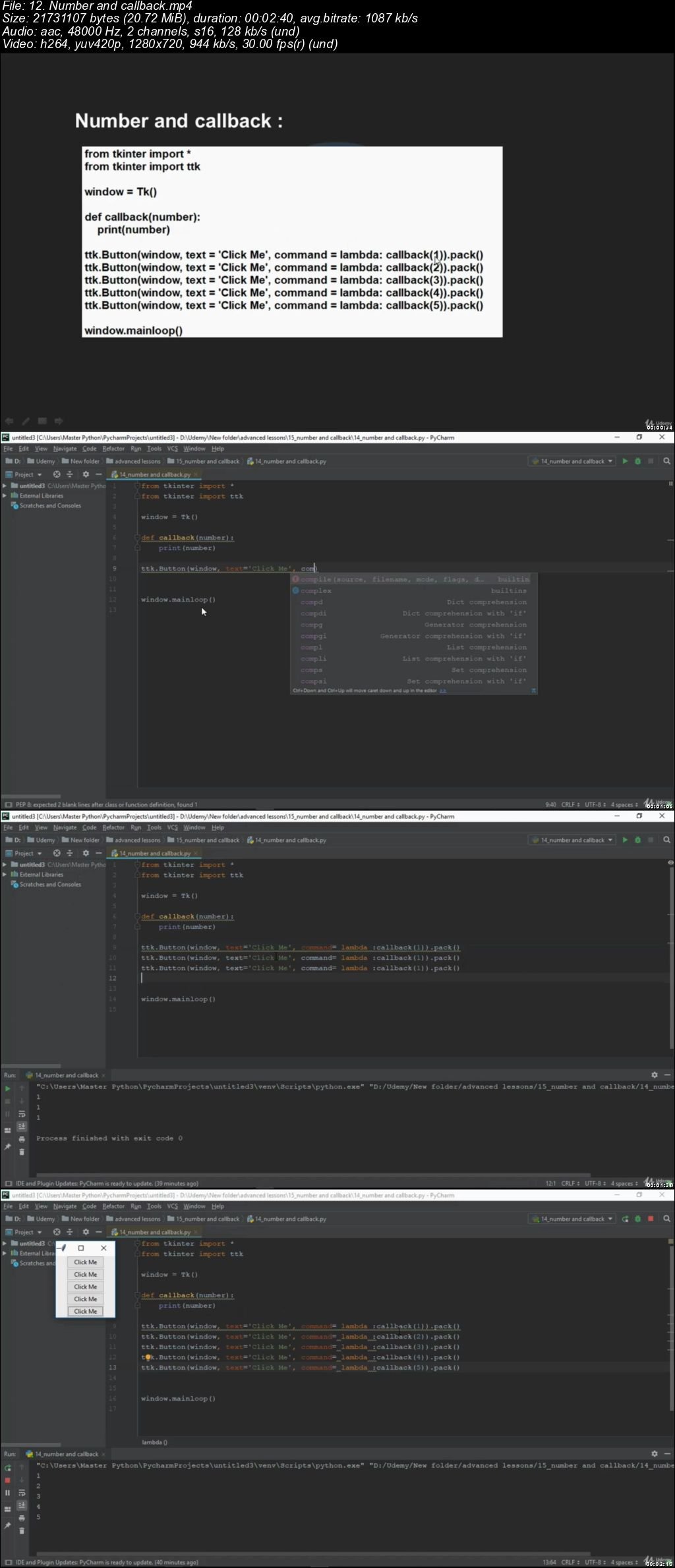Open the Search magnifier in the Click Me frame's toolbar
Viewport: 675px width, 1568px height.
pyautogui.click(x=666, y=1219)
